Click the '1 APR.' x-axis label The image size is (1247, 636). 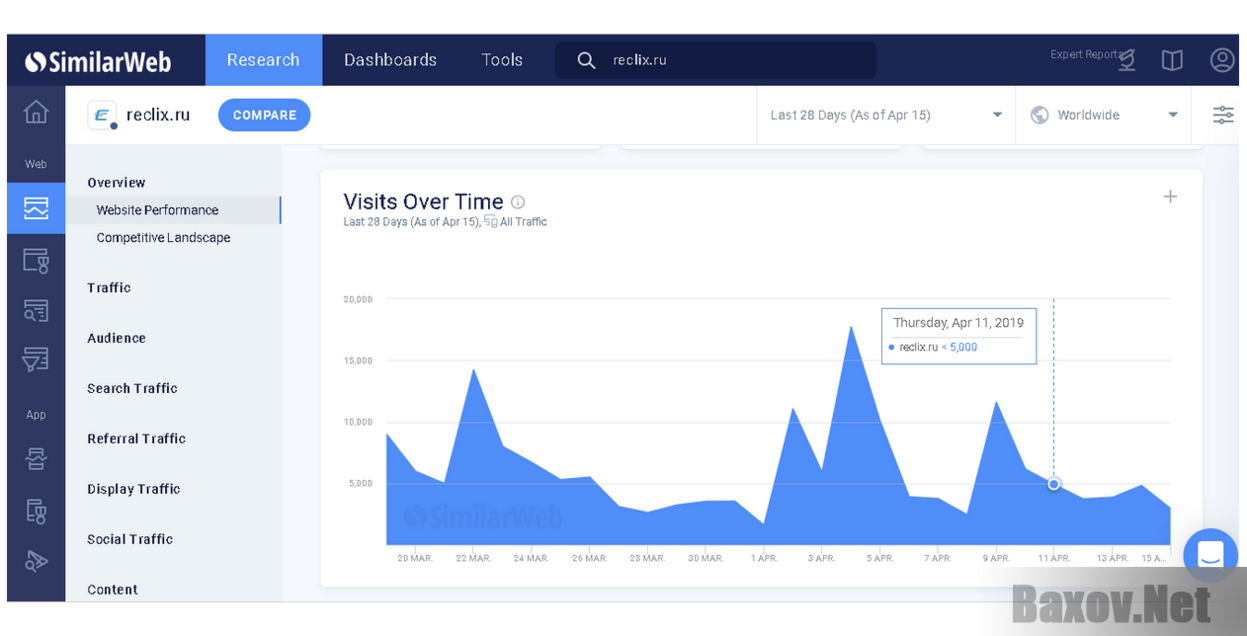tap(764, 558)
